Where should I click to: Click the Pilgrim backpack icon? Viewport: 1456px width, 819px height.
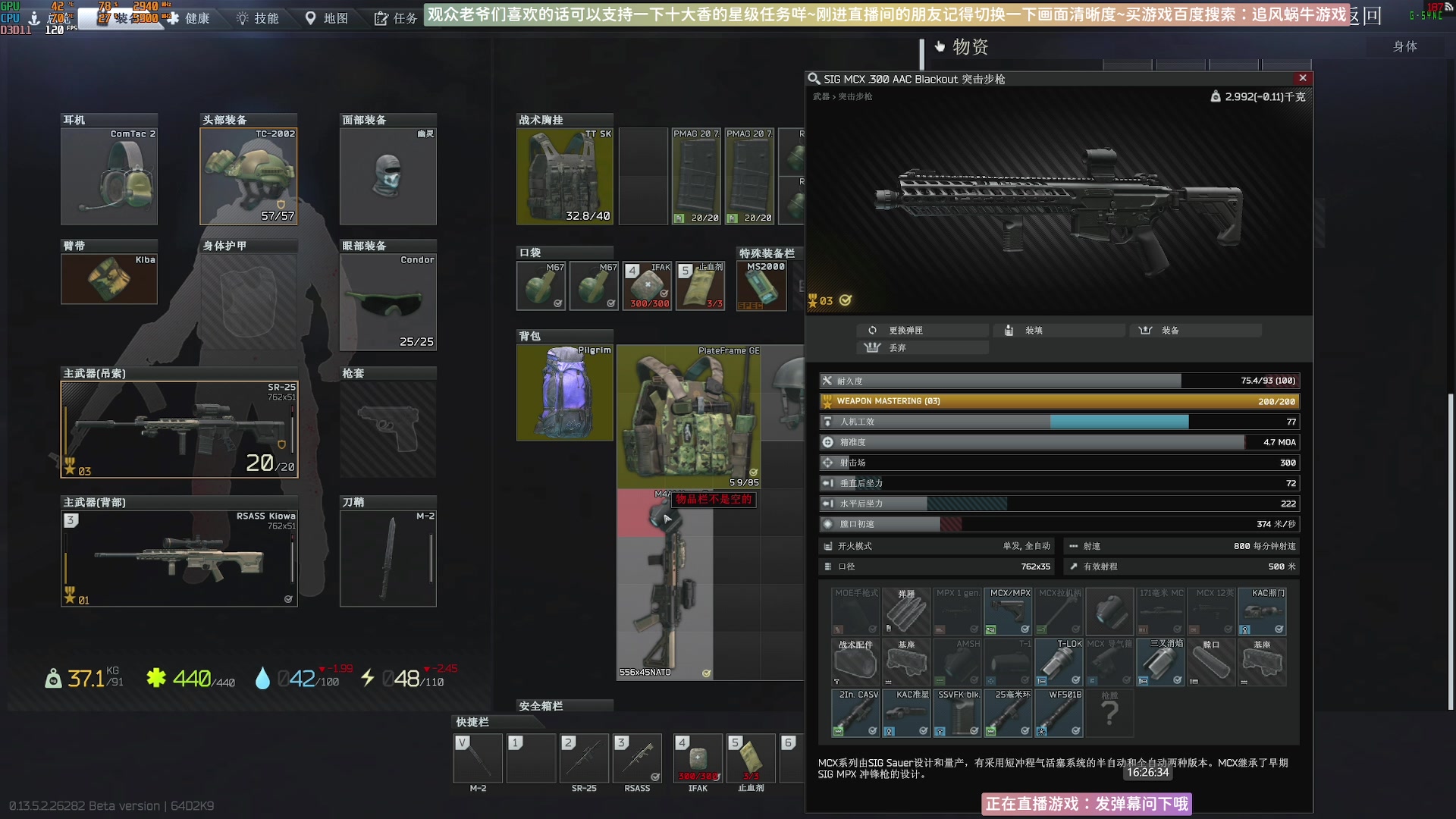[x=564, y=393]
